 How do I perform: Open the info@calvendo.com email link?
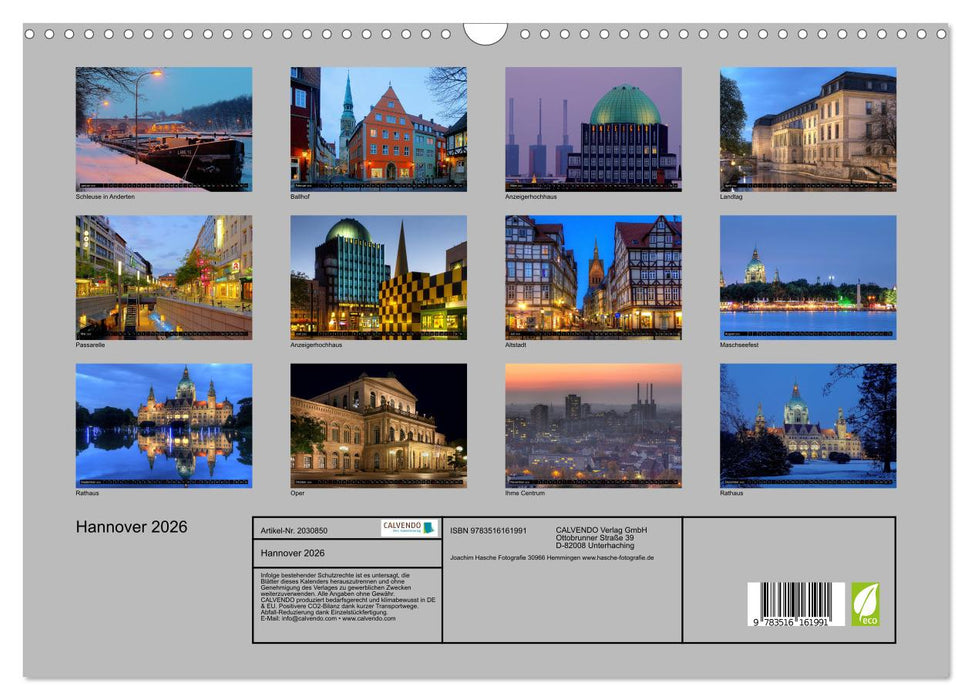coord(307,618)
